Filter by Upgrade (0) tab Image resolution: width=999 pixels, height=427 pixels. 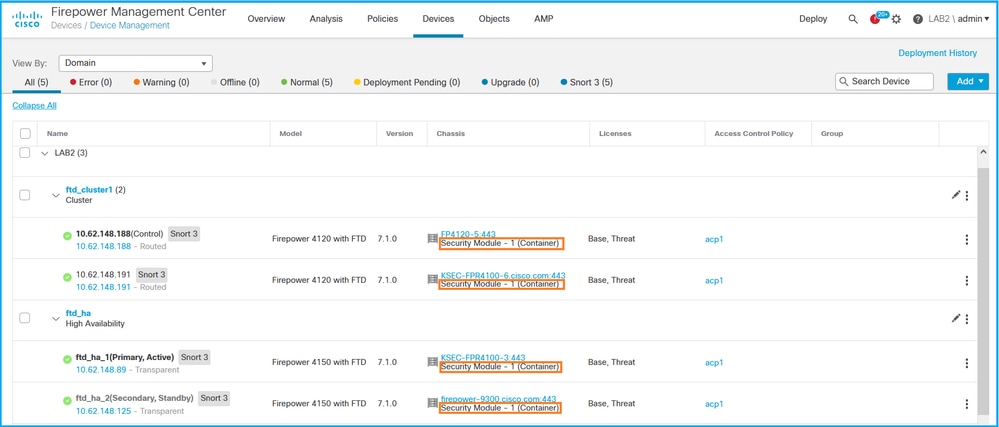pyautogui.click(x=510, y=82)
